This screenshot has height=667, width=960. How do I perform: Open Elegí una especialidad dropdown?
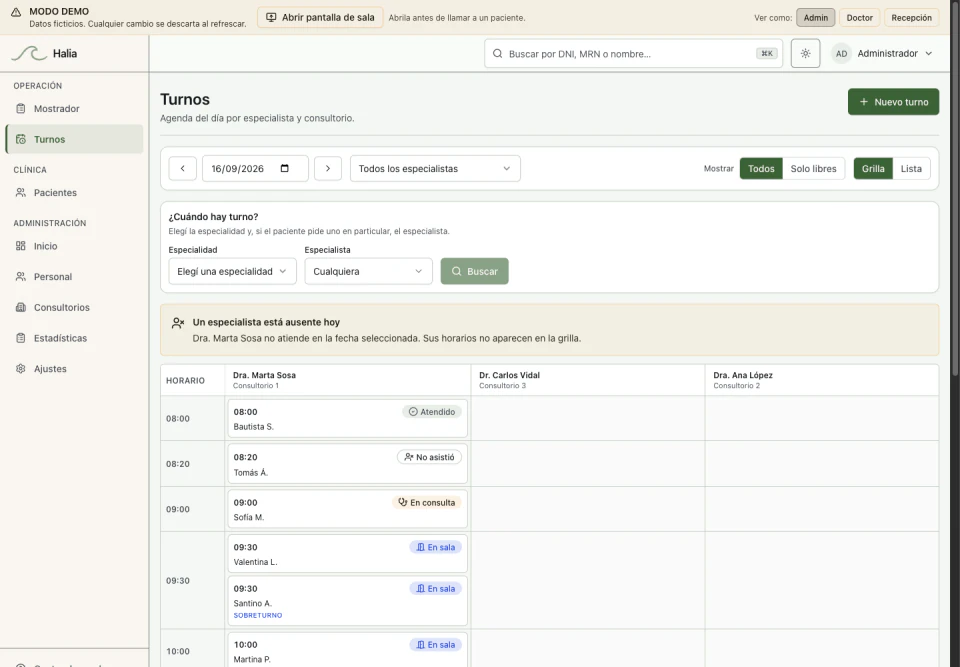(233, 271)
